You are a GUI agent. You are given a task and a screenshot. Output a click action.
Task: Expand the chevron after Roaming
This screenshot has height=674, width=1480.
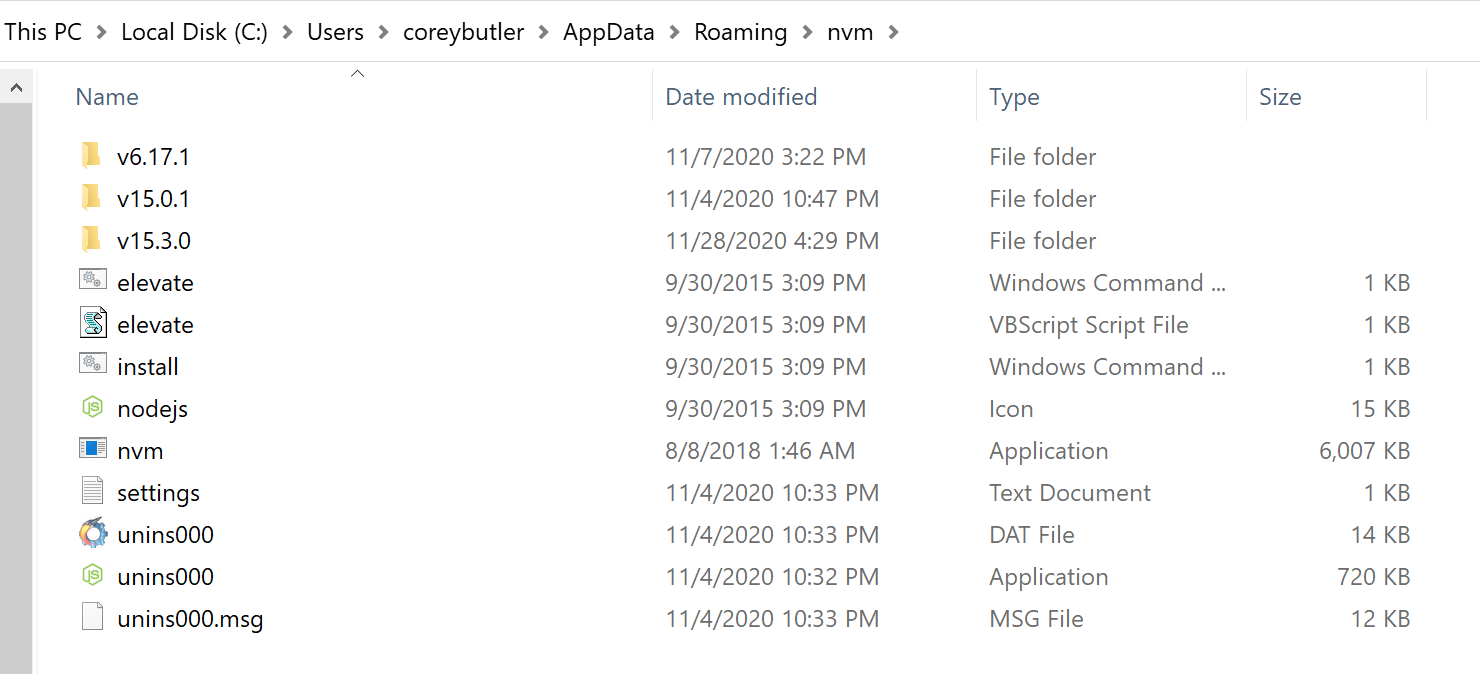[x=806, y=31]
